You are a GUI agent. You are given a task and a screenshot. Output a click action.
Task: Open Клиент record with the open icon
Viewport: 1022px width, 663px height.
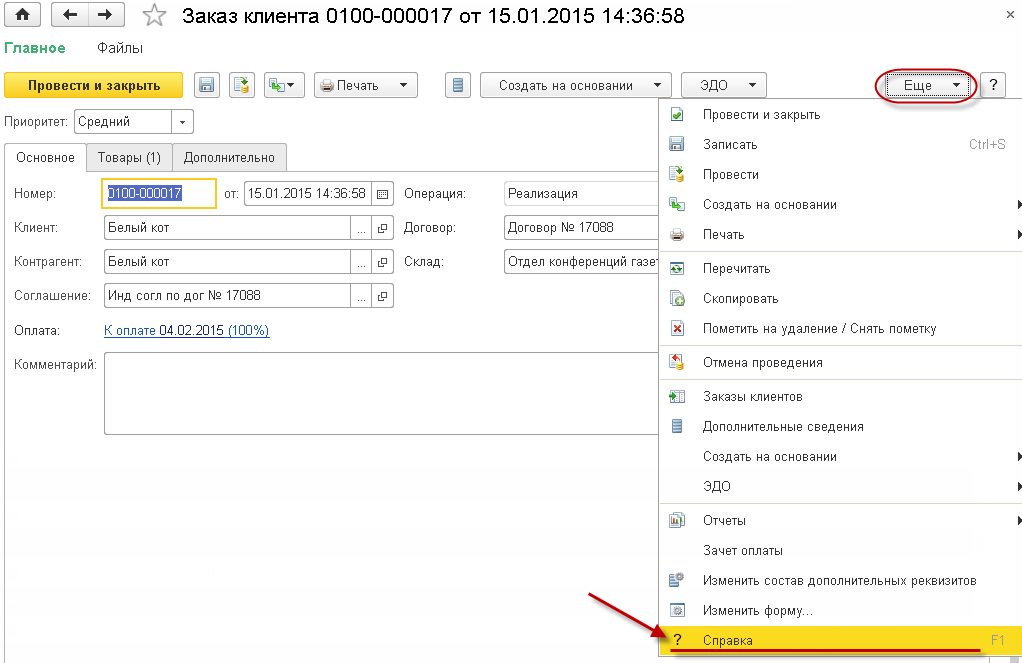point(383,228)
